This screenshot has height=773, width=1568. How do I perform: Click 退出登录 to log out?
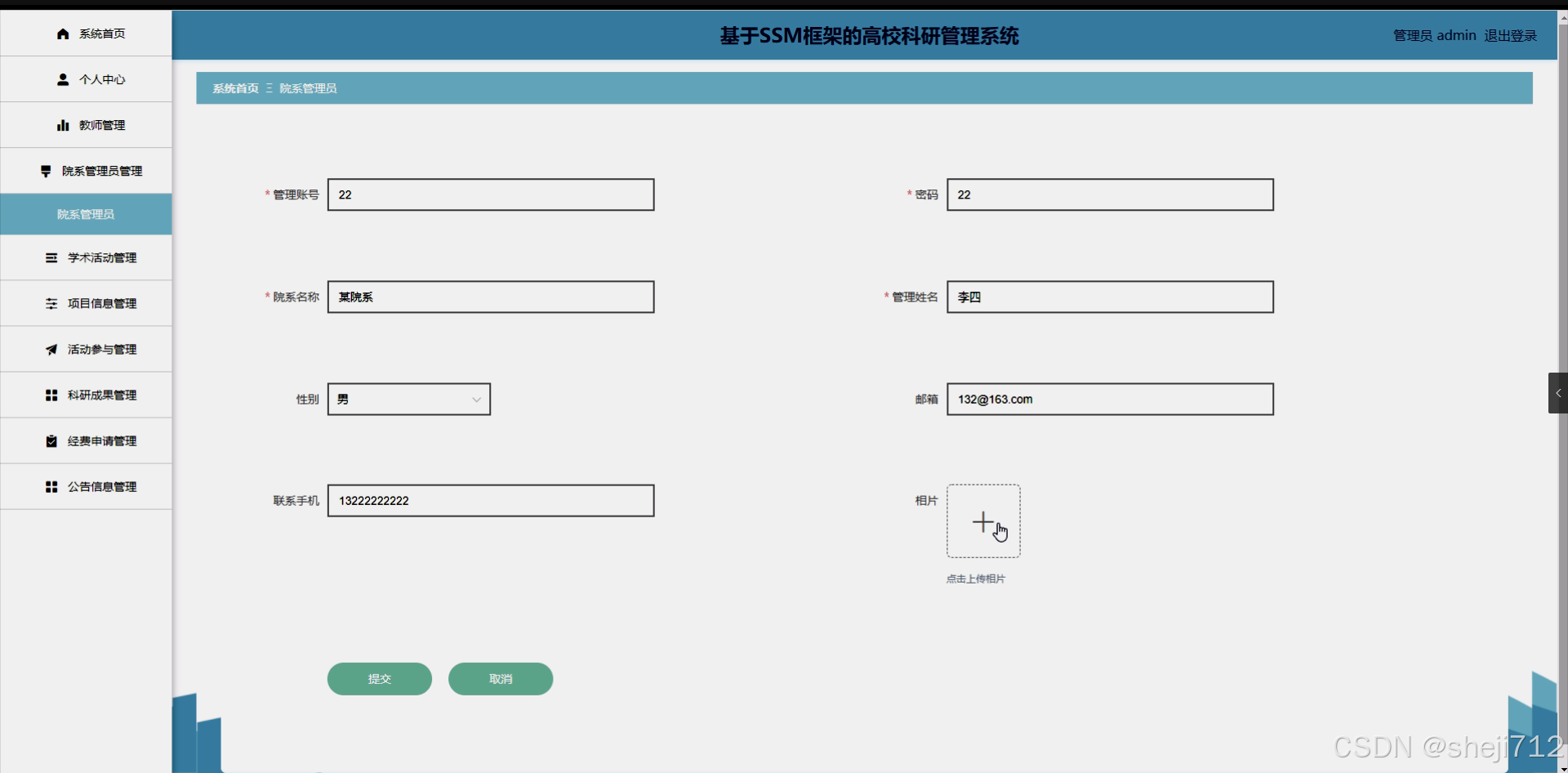click(x=1509, y=35)
